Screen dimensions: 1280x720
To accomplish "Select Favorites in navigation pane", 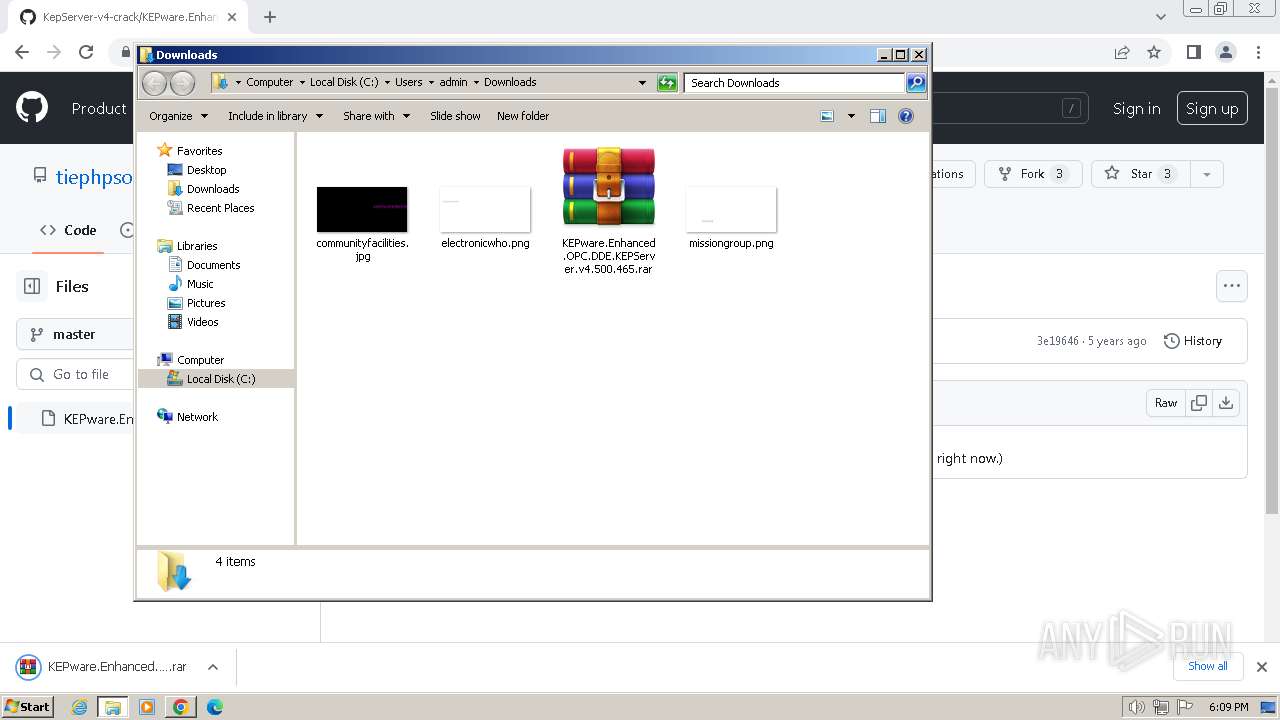I will [x=199, y=151].
